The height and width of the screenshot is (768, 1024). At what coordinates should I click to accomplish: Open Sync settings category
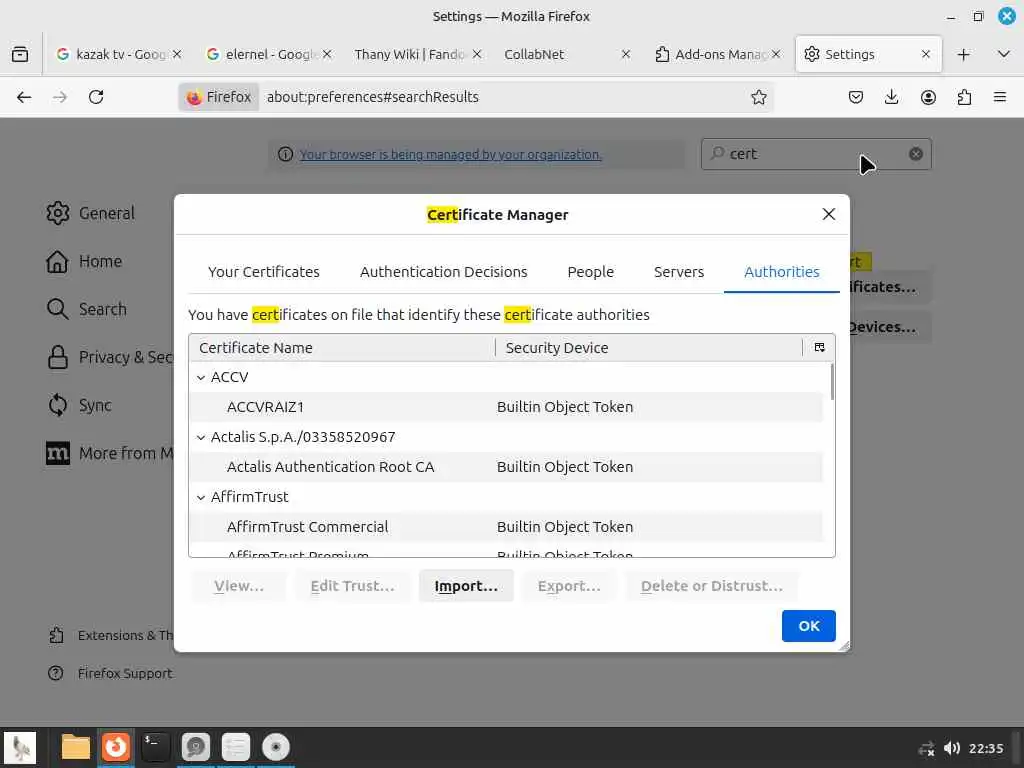79,405
